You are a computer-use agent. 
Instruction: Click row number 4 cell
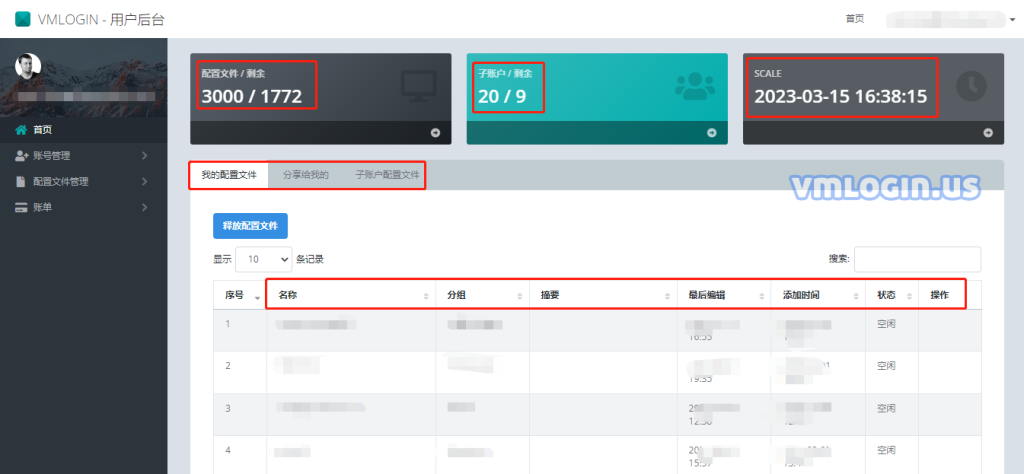(x=240, y=454)
